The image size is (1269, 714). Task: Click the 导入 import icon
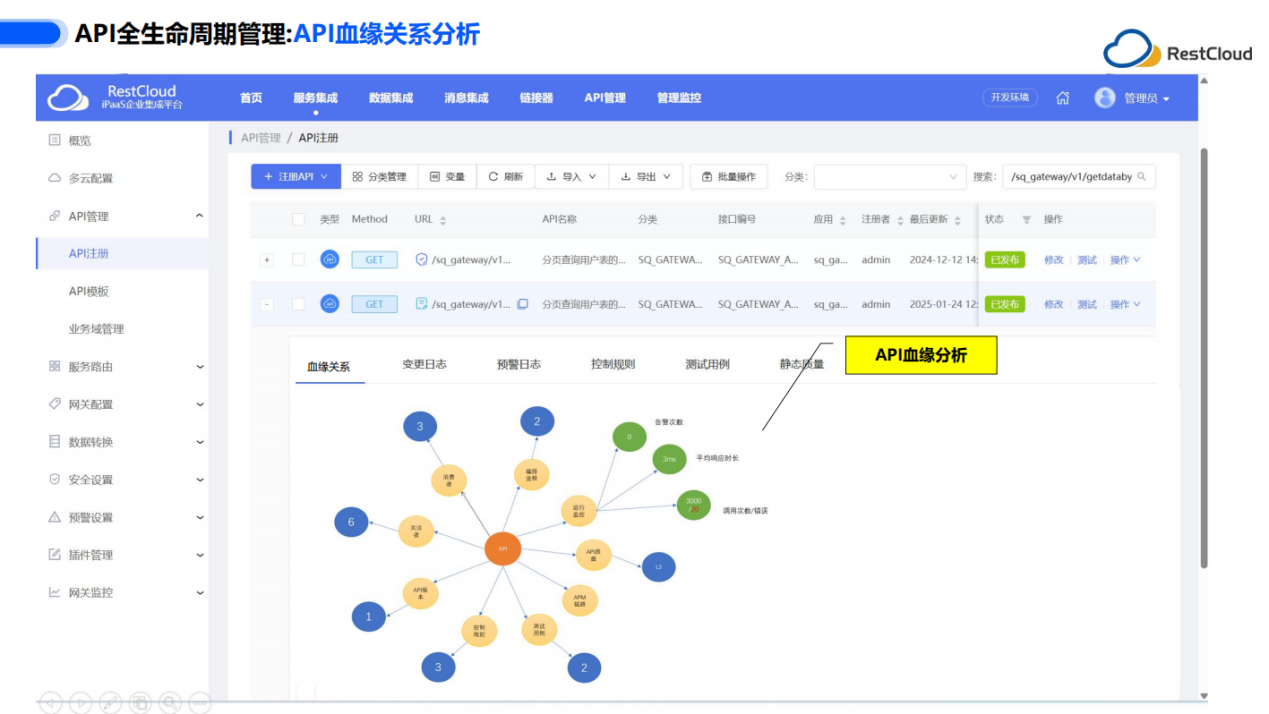point(551,176)
